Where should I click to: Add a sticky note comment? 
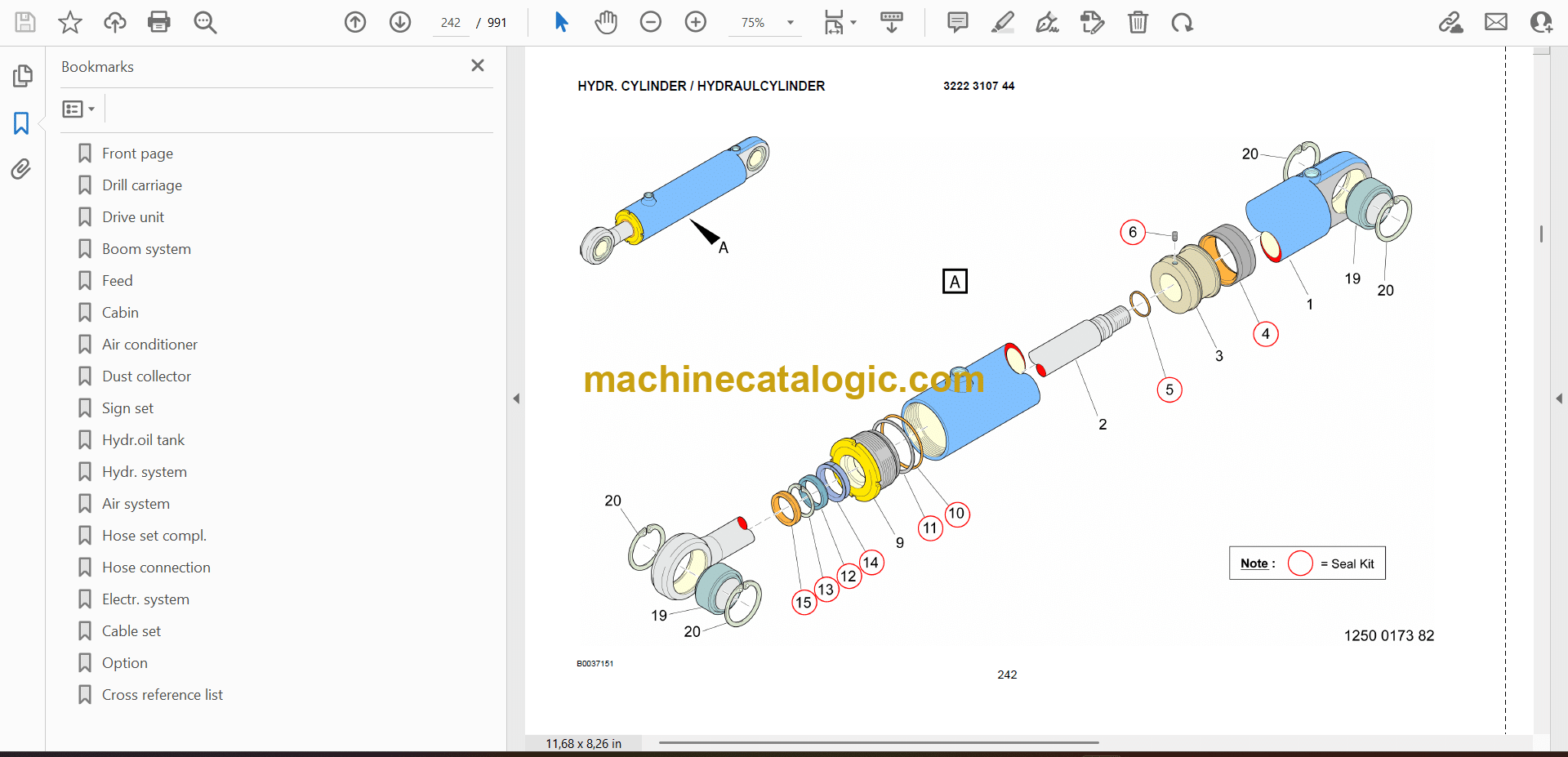957,22
